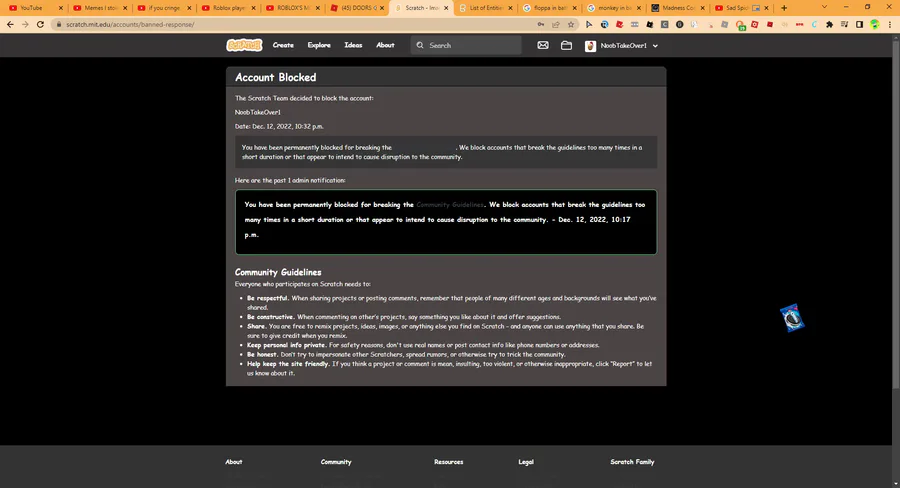Click the About footer heading
The image size is (900, 488).
point(234,462)
